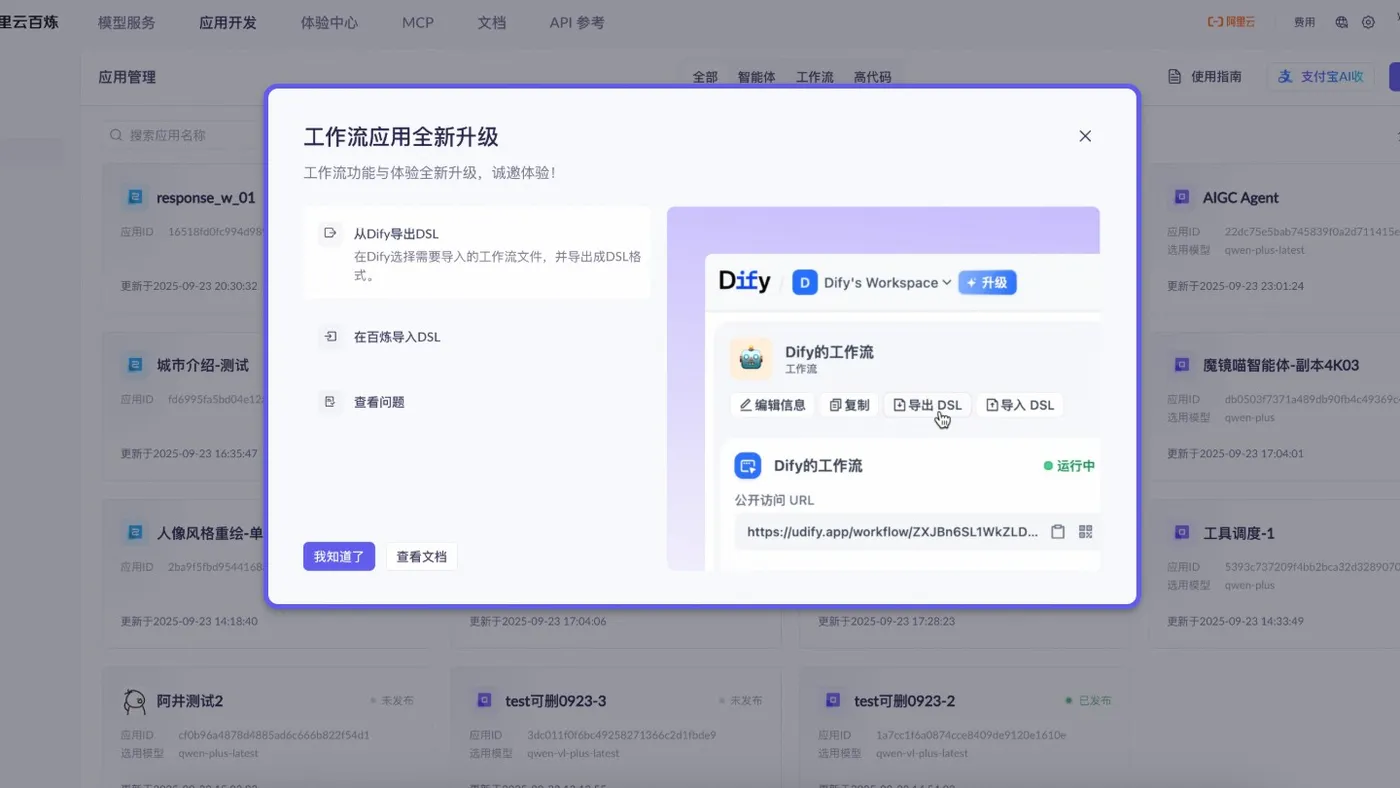1400x788 pixels.
Task: Open the 魔镜喵智能体-副本4K03 app
Action: tap(1281, 365)
